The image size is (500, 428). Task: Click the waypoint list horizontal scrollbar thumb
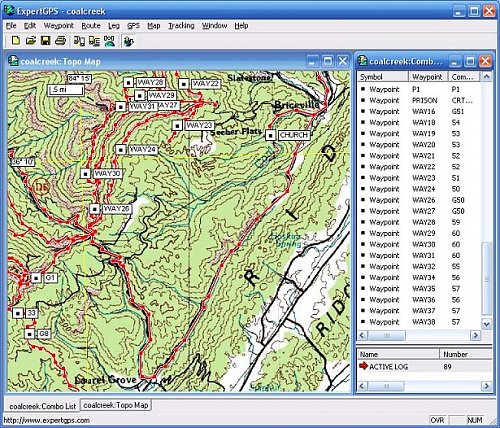[x=387, y=335]
